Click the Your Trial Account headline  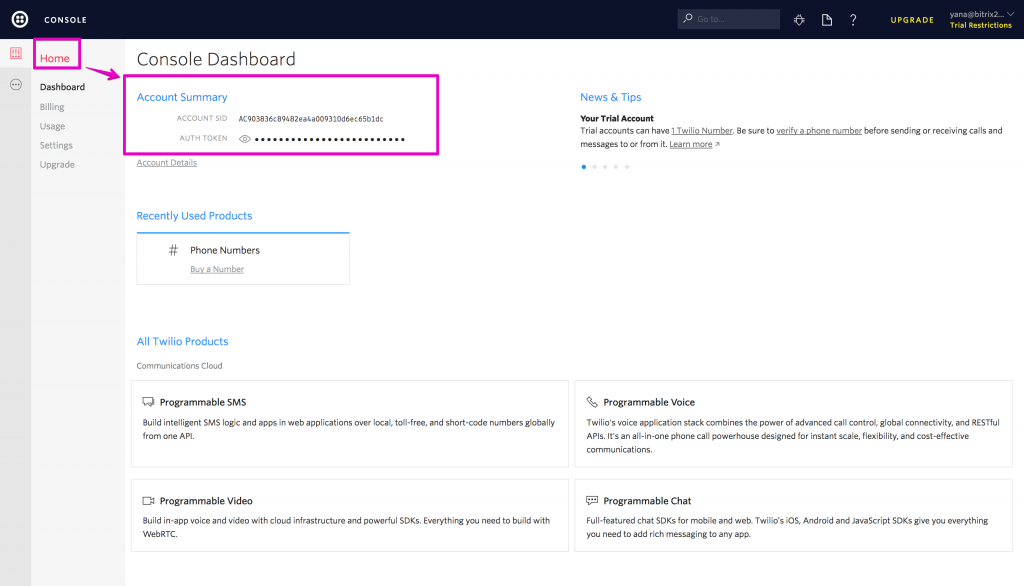(617, 118)
